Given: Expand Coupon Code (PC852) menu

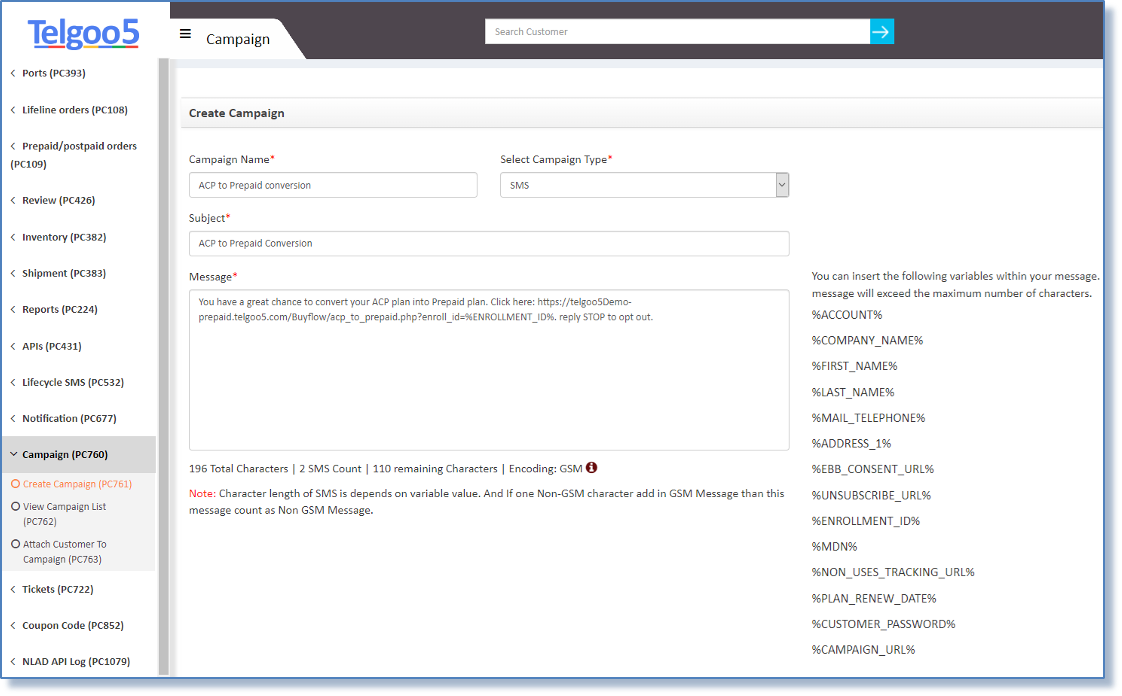Looking at the screenshot, I should pos(71,625).
